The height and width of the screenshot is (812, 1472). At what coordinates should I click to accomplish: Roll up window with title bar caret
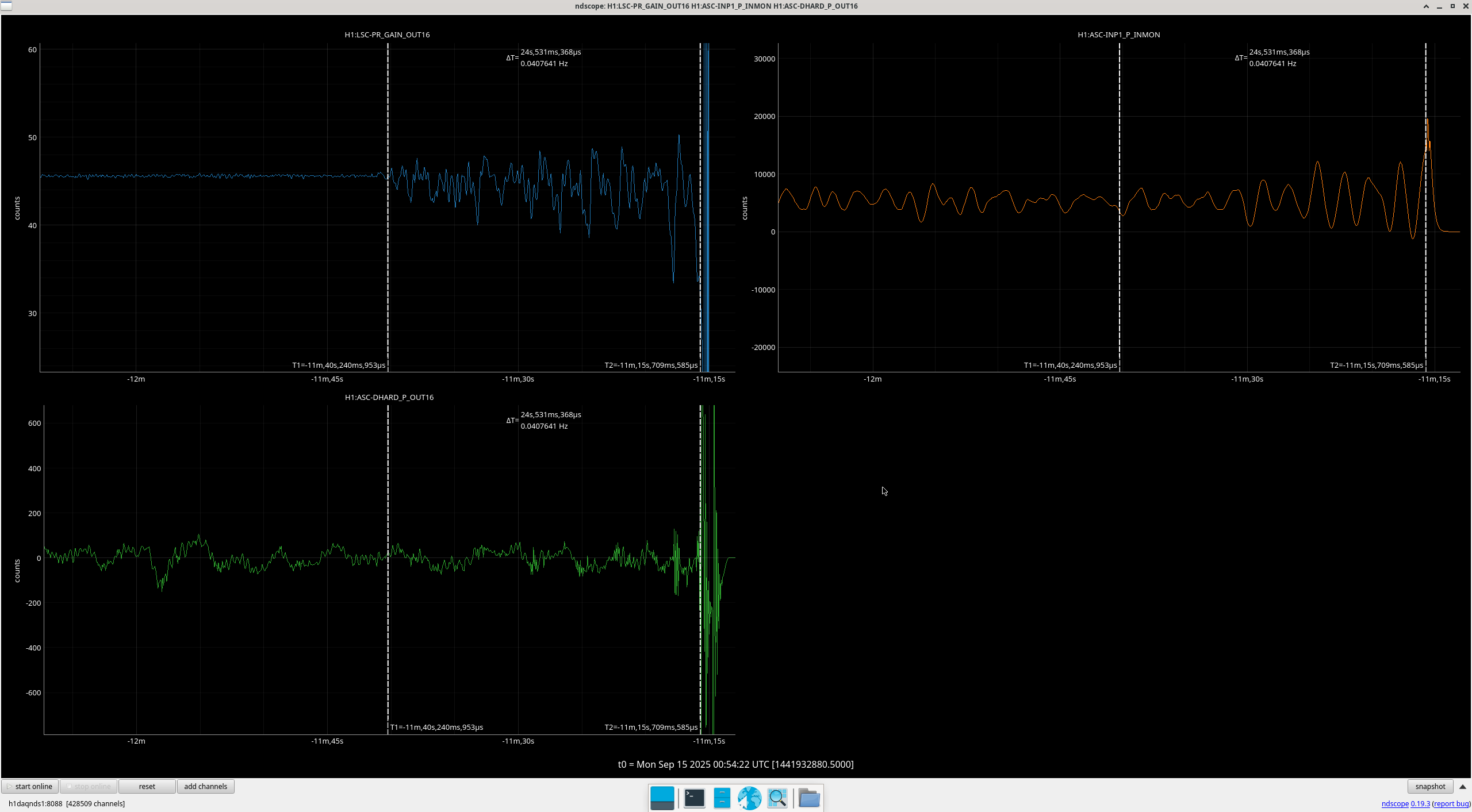click(1426, 6)
